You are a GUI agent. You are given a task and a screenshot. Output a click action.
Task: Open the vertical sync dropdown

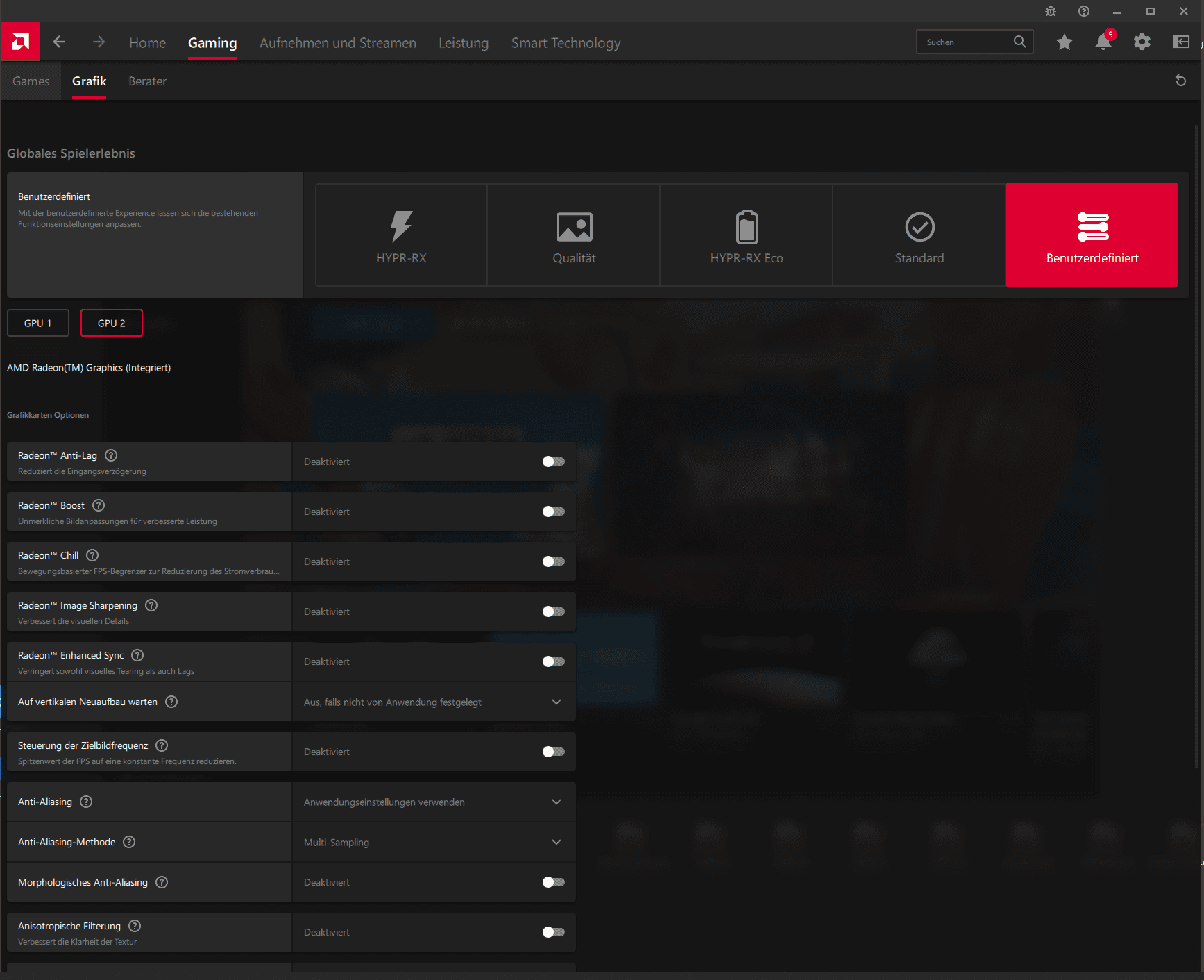[x=434, y=702]
